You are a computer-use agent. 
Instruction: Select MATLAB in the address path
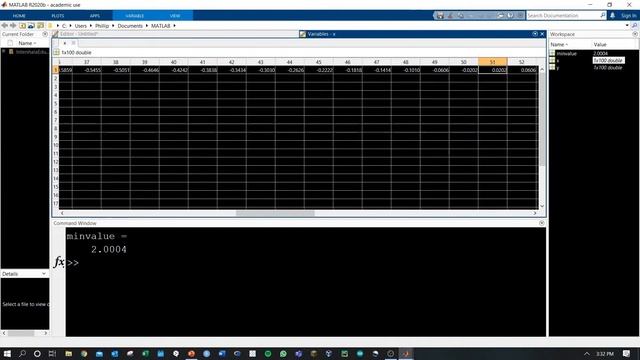pyautogui.click(x=161, y=26)
